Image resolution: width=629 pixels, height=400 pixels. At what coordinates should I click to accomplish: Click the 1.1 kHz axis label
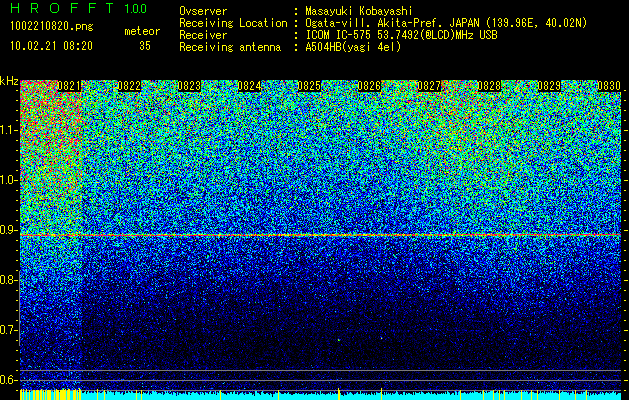point(9,130)
